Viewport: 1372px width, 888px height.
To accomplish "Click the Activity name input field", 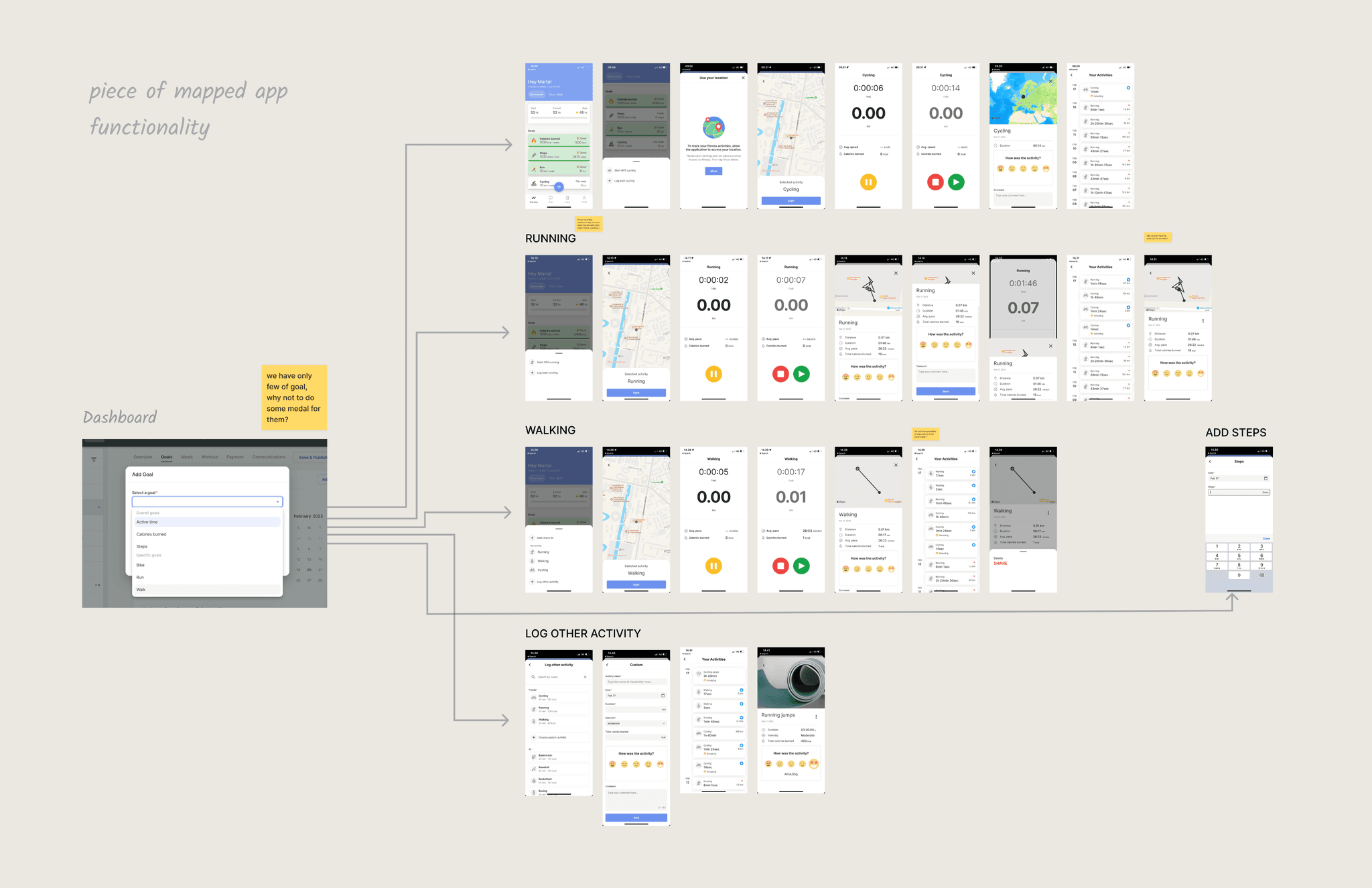I will [x=636, y=682].
